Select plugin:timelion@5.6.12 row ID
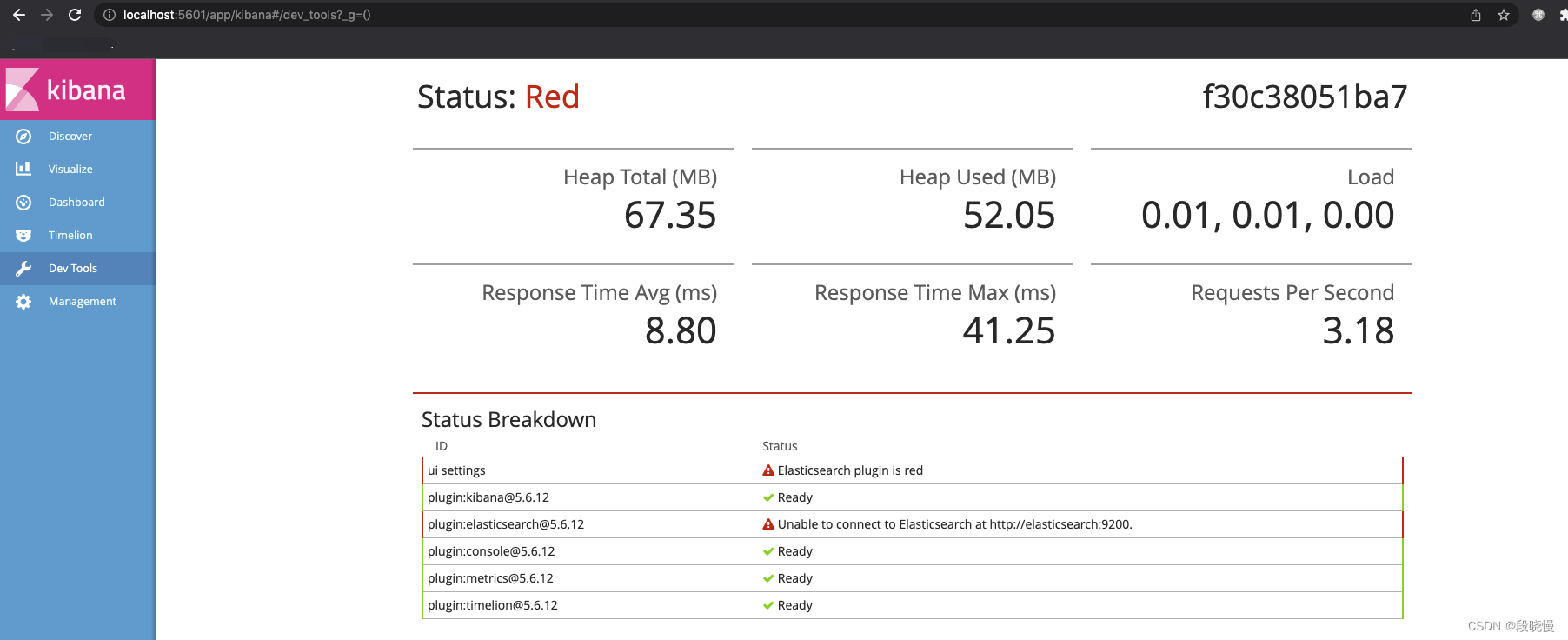Screen dimensions: 1568x640 [x=493, y=605]
